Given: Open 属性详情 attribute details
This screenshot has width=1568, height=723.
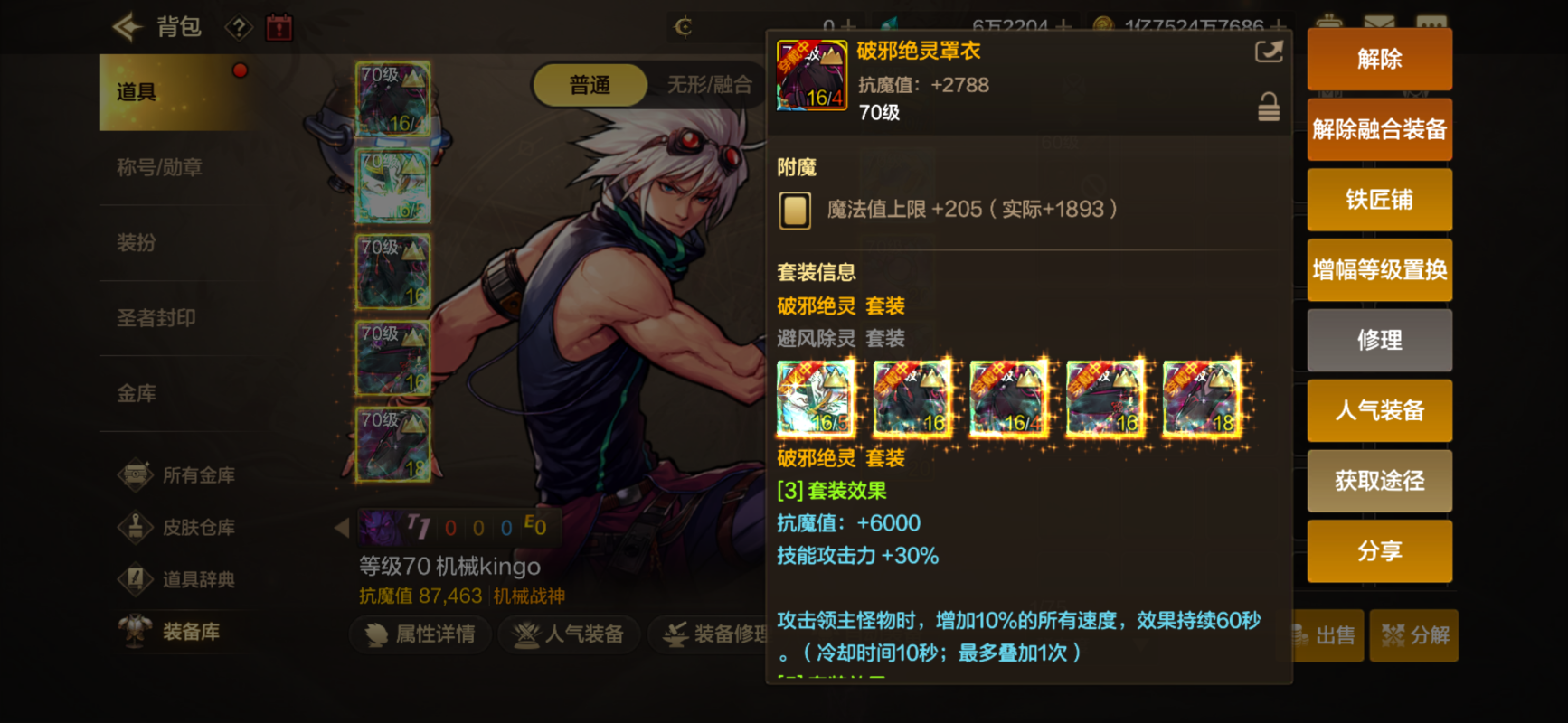Looking at the screenshot, I should (x=420, y=634).
